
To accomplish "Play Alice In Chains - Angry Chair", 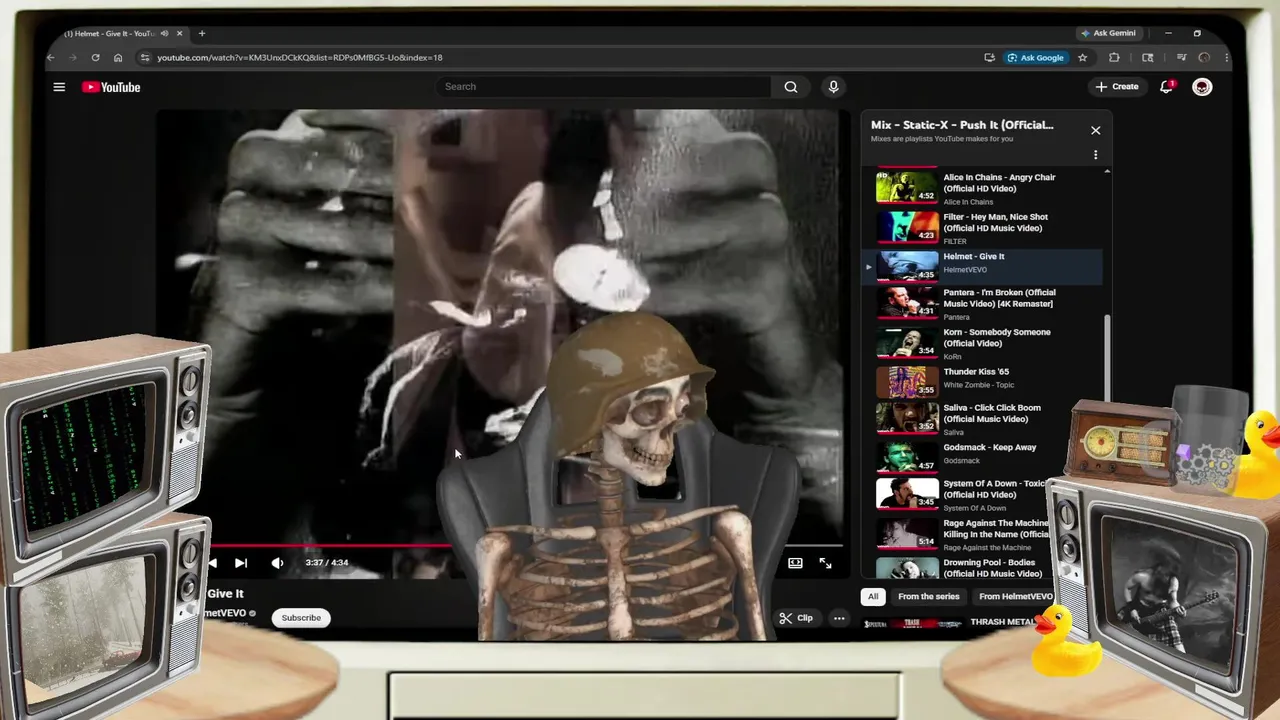I will [x=984, y=188].
